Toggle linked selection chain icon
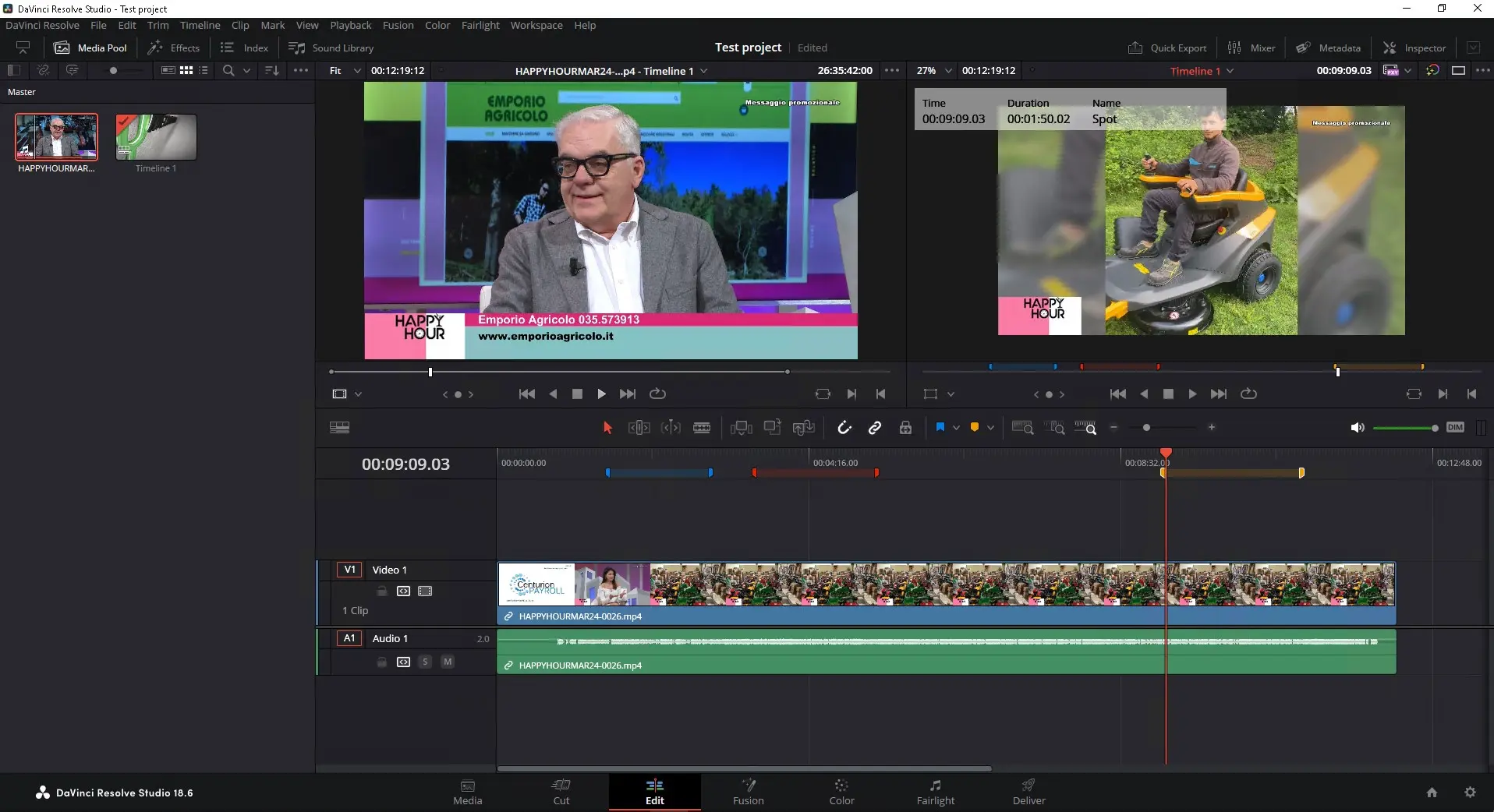This screenshot has height=812, width=1494. 875,428
